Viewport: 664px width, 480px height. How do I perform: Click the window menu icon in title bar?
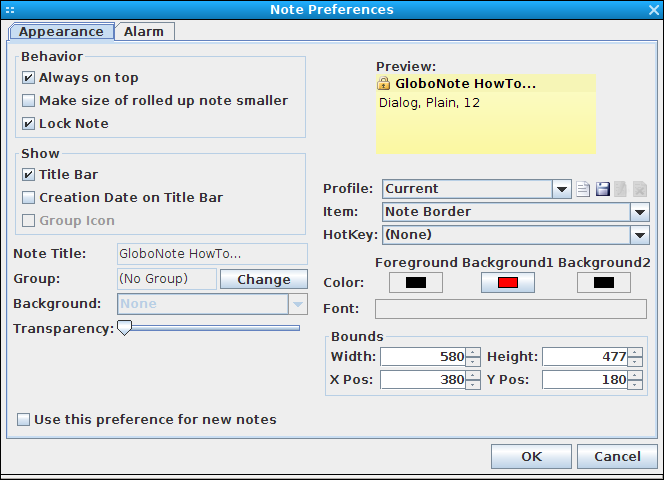(x=10, y=10)
